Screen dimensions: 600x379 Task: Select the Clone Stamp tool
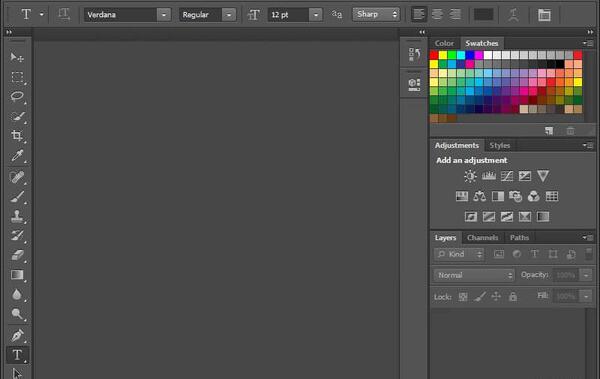point(17,216)
